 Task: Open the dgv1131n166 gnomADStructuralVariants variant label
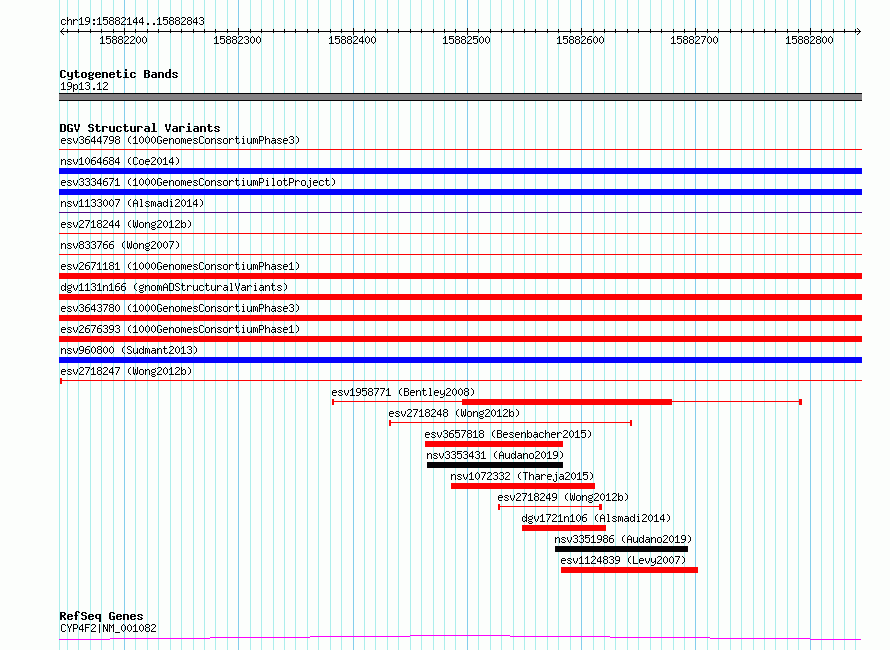174,287
